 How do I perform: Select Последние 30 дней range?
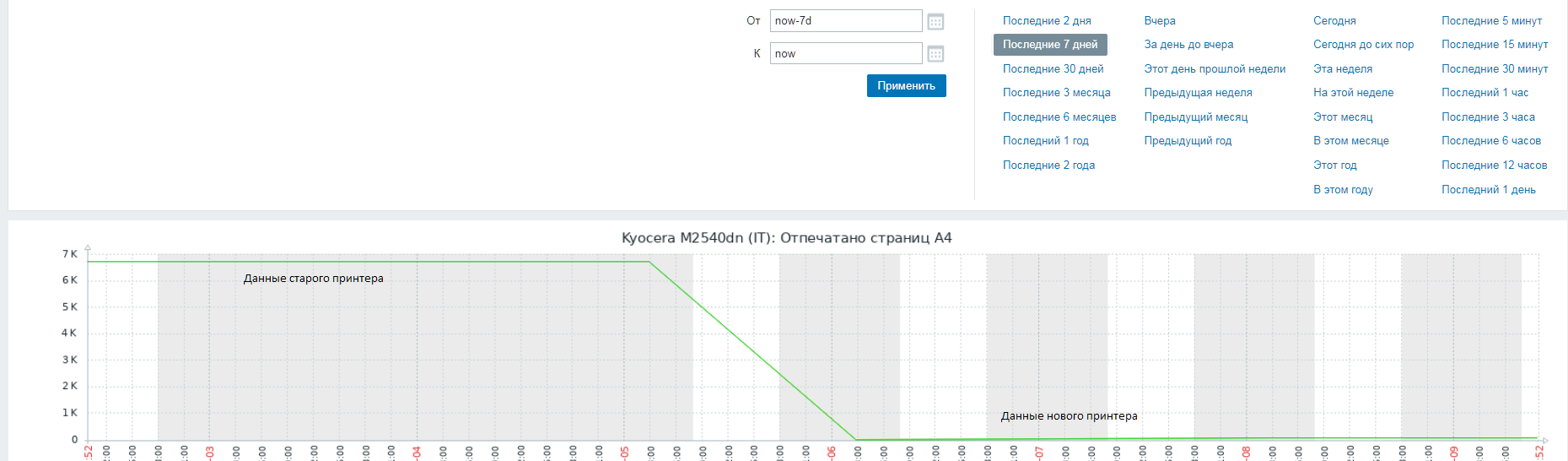tap(1053, 68)
